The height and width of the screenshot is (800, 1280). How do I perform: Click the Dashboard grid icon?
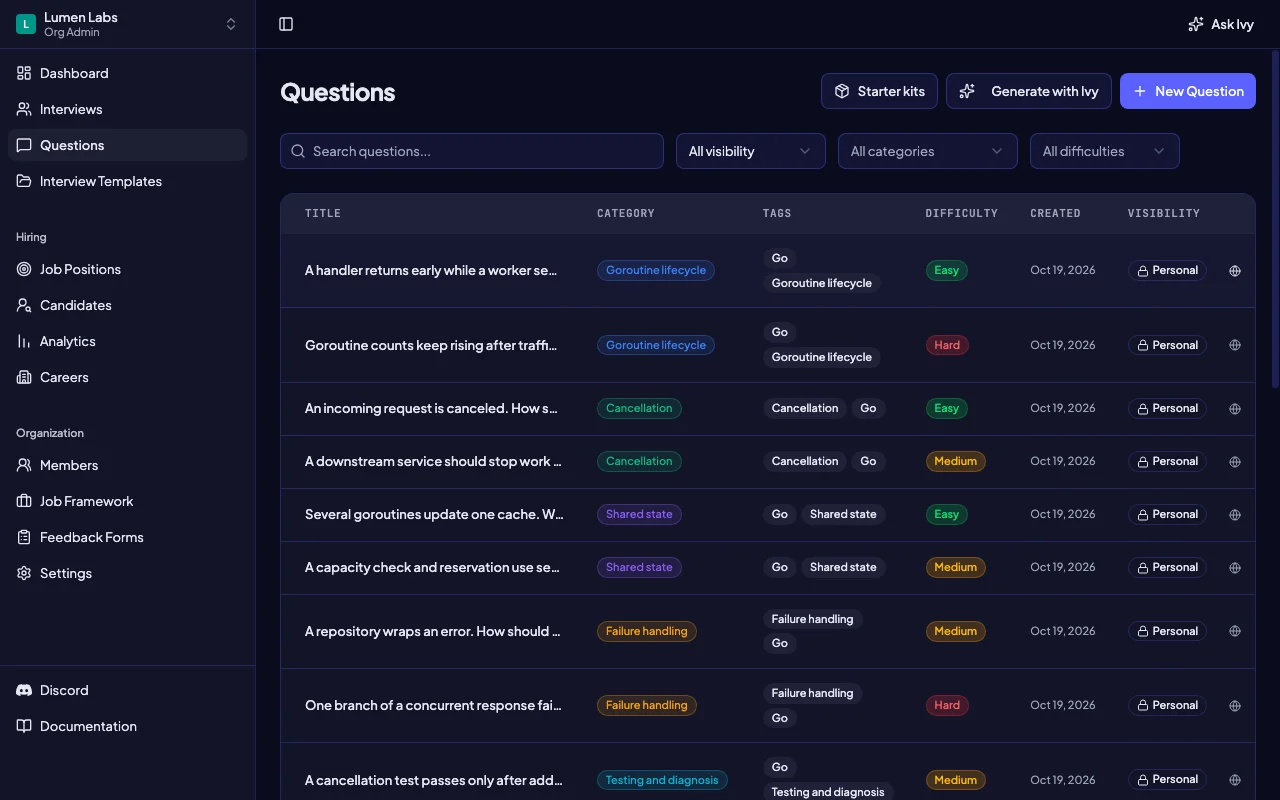pyautogui.click(x=24, y=73)
